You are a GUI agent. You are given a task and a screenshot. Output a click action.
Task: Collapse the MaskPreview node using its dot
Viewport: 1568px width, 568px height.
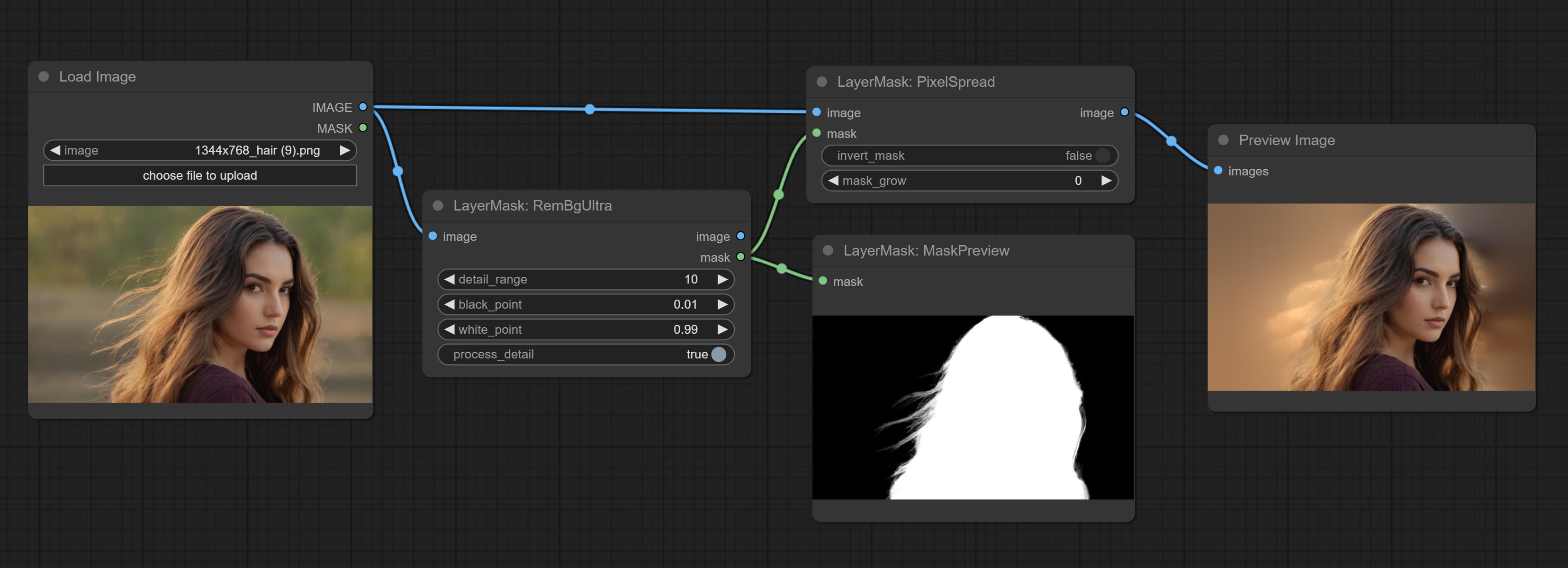tap(828, 250)
